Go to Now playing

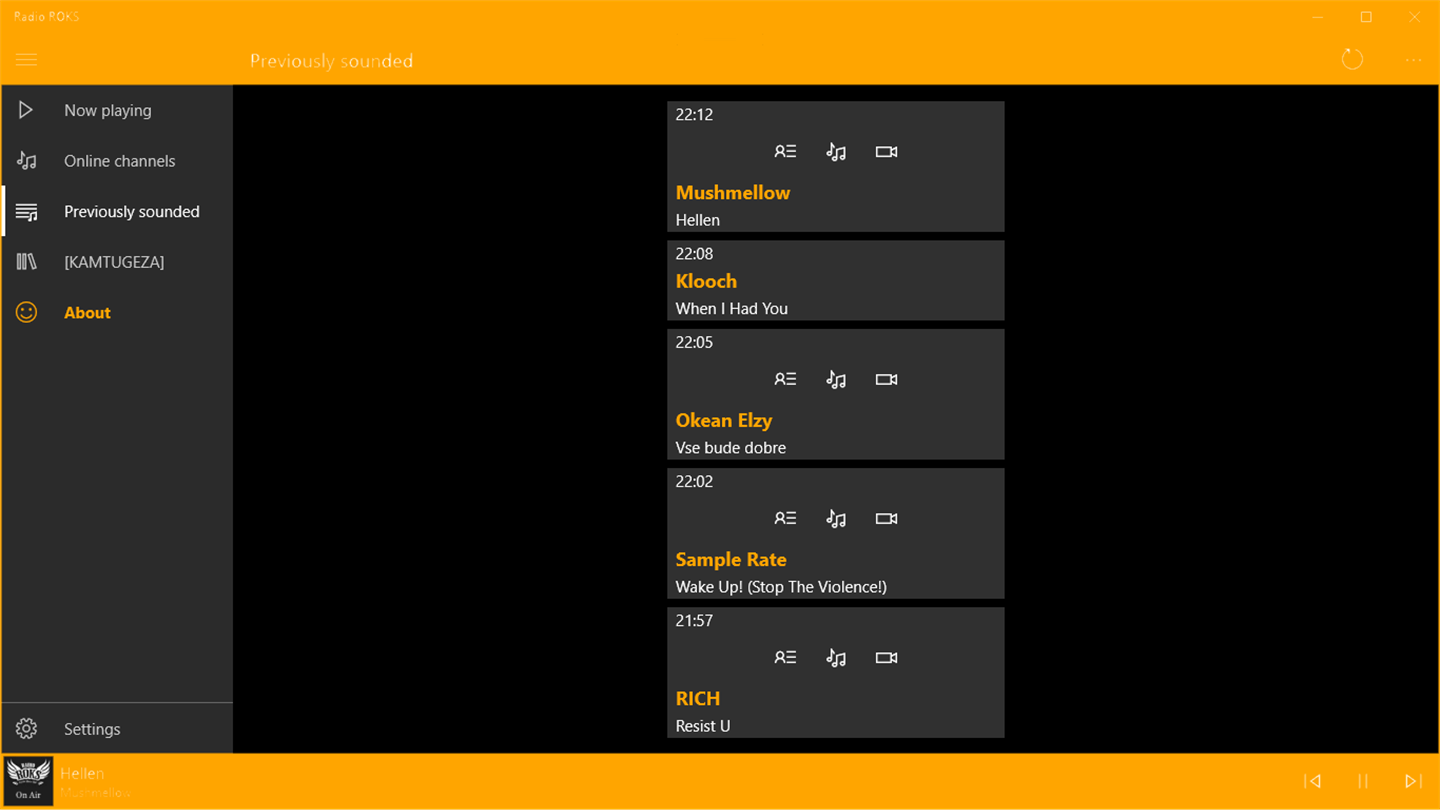coord(117,110)
